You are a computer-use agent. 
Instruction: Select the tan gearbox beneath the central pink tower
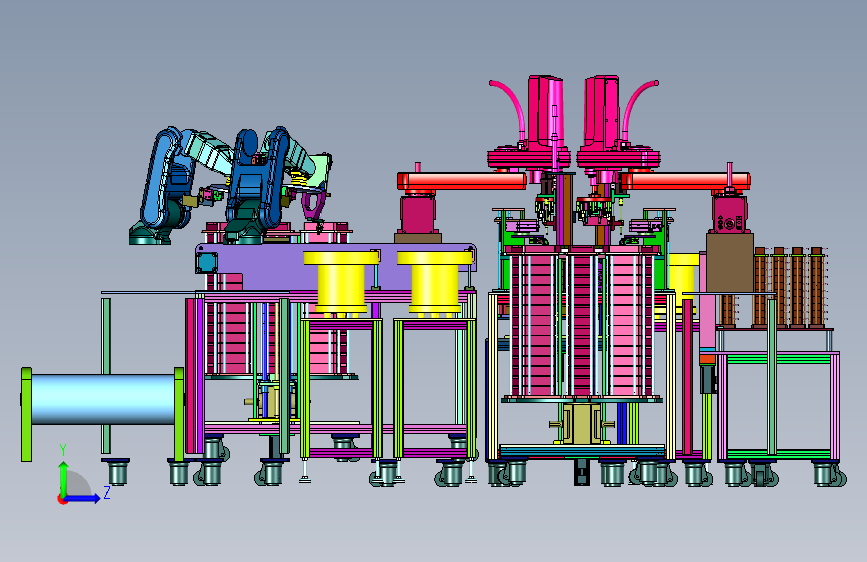pos(582,423)
